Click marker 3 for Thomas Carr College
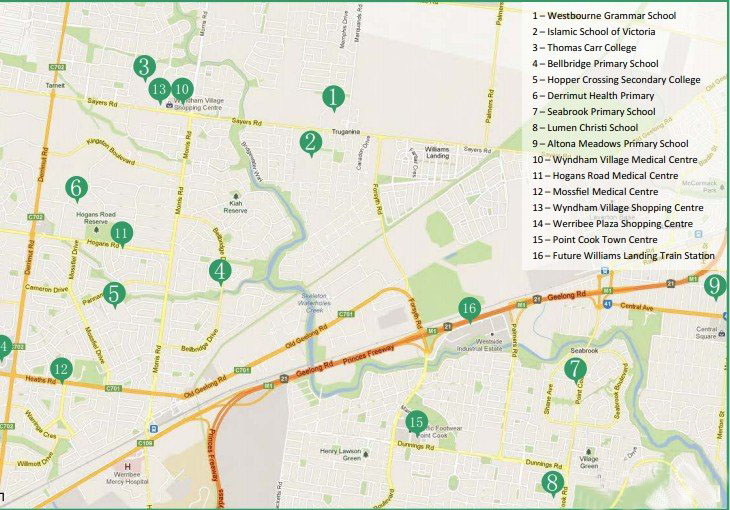Screen dimensions: 730x510 [x=145, y=67]
